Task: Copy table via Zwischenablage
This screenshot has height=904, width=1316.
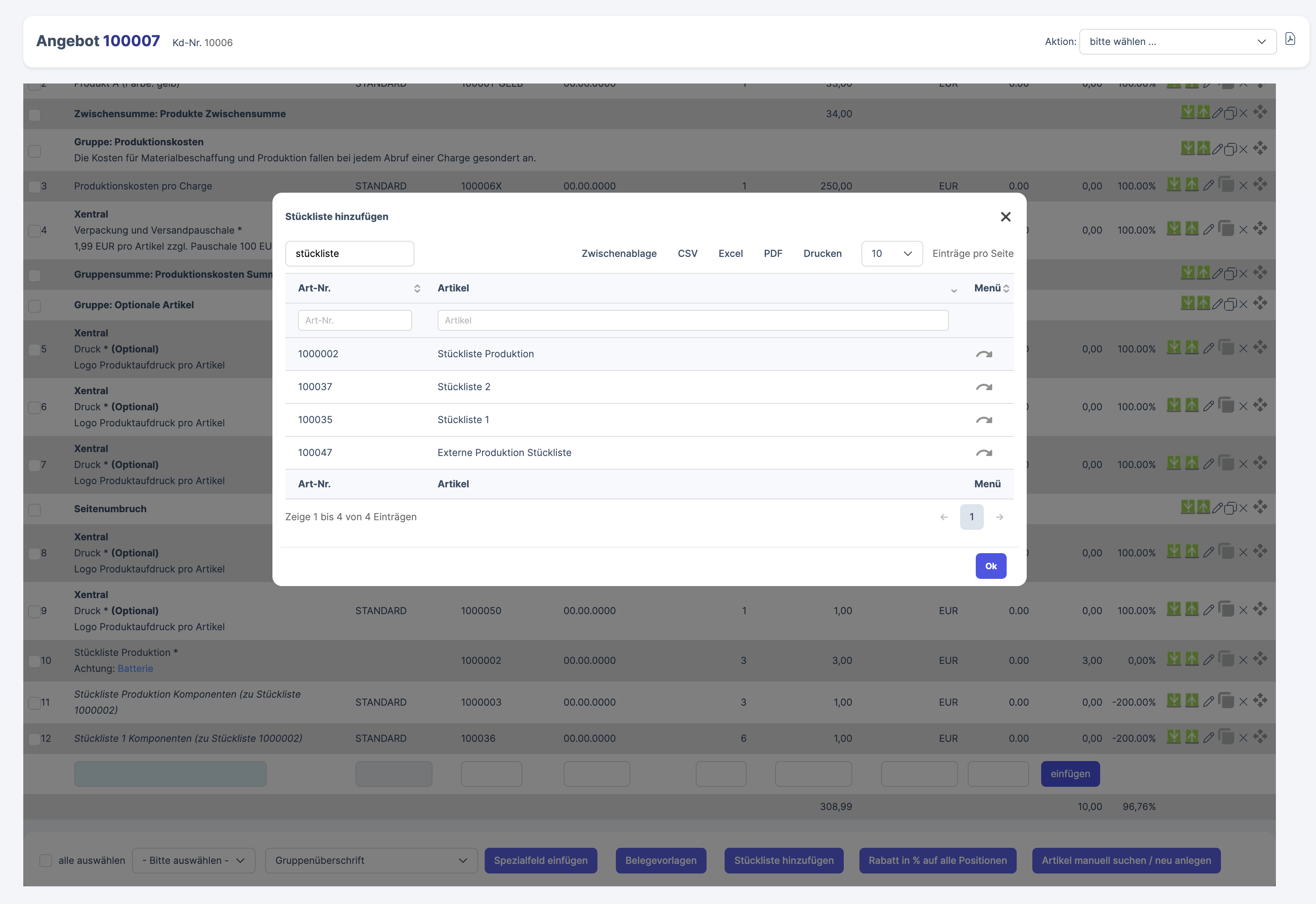Action: tap(618, 254)
